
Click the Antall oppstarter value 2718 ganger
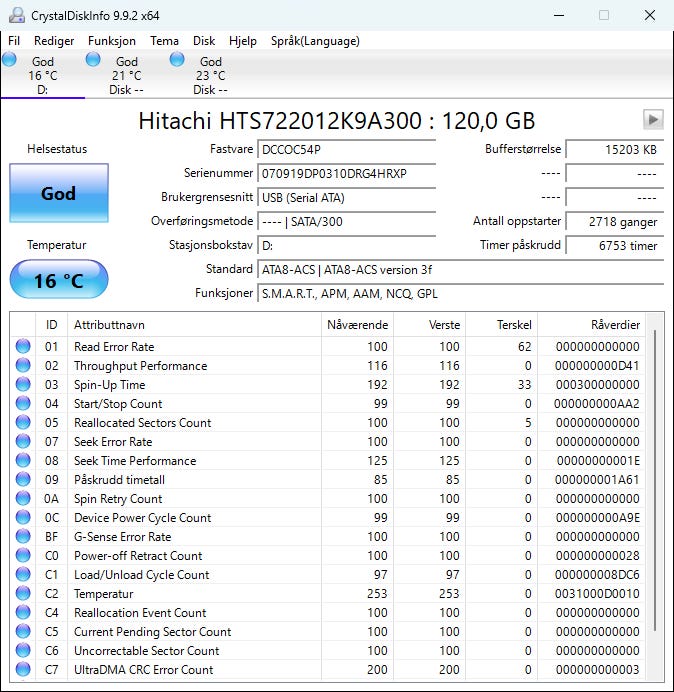click(614, 222)
